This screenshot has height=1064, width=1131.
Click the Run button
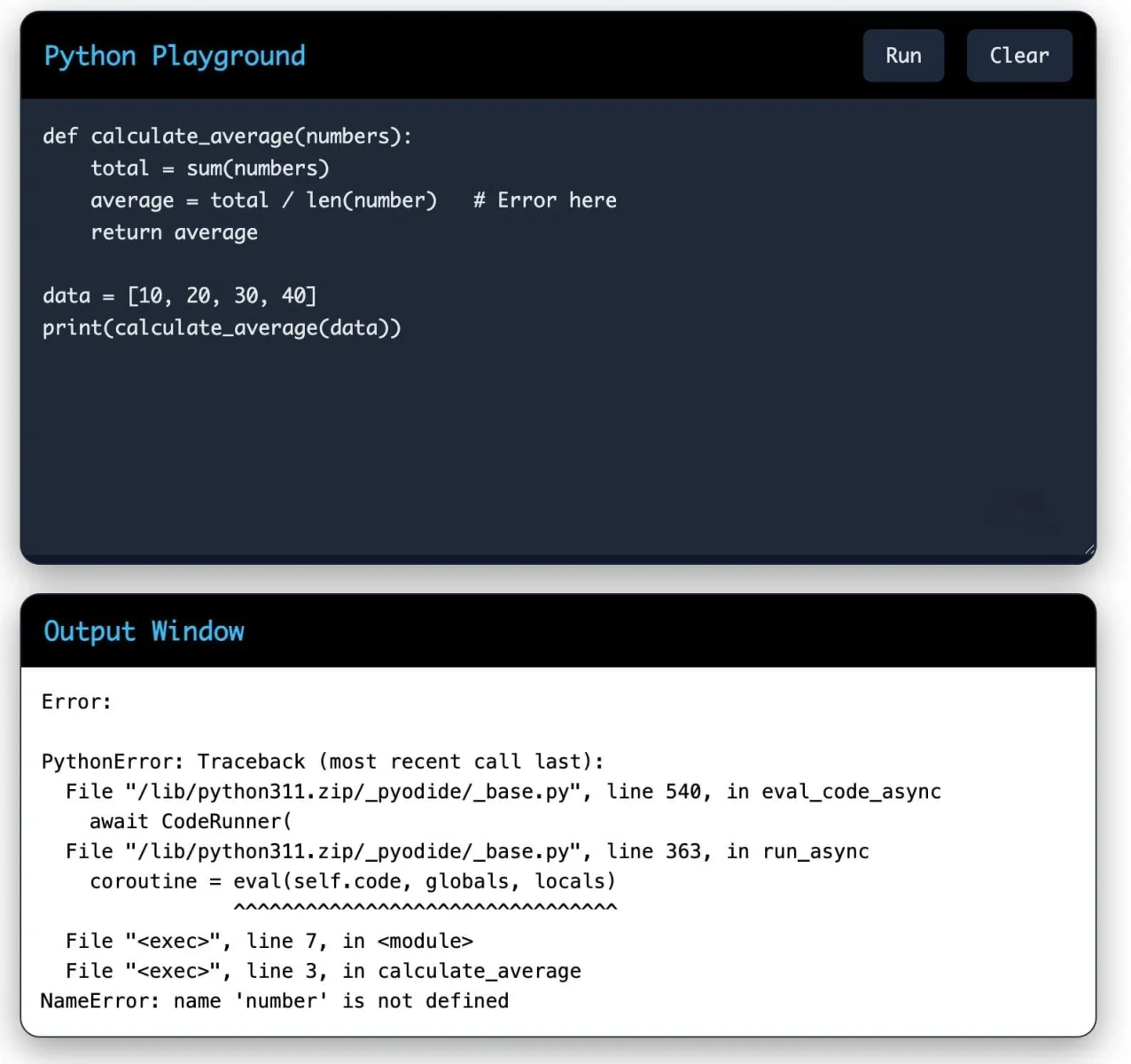tap(903, 55)
